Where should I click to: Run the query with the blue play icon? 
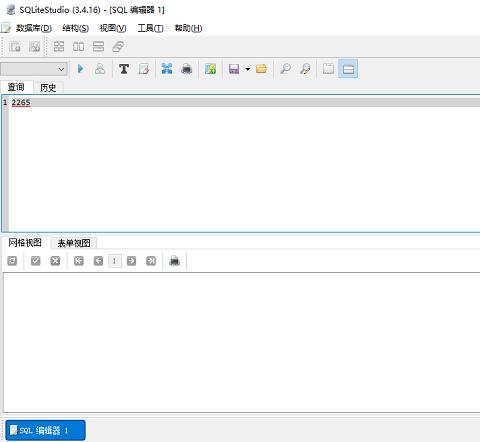[80, 69]
